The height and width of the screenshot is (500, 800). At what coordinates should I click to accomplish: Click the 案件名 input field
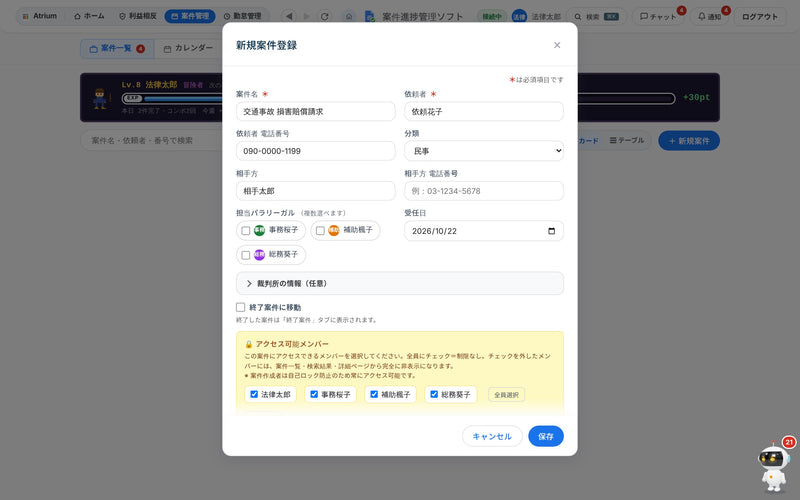point(315,111)
